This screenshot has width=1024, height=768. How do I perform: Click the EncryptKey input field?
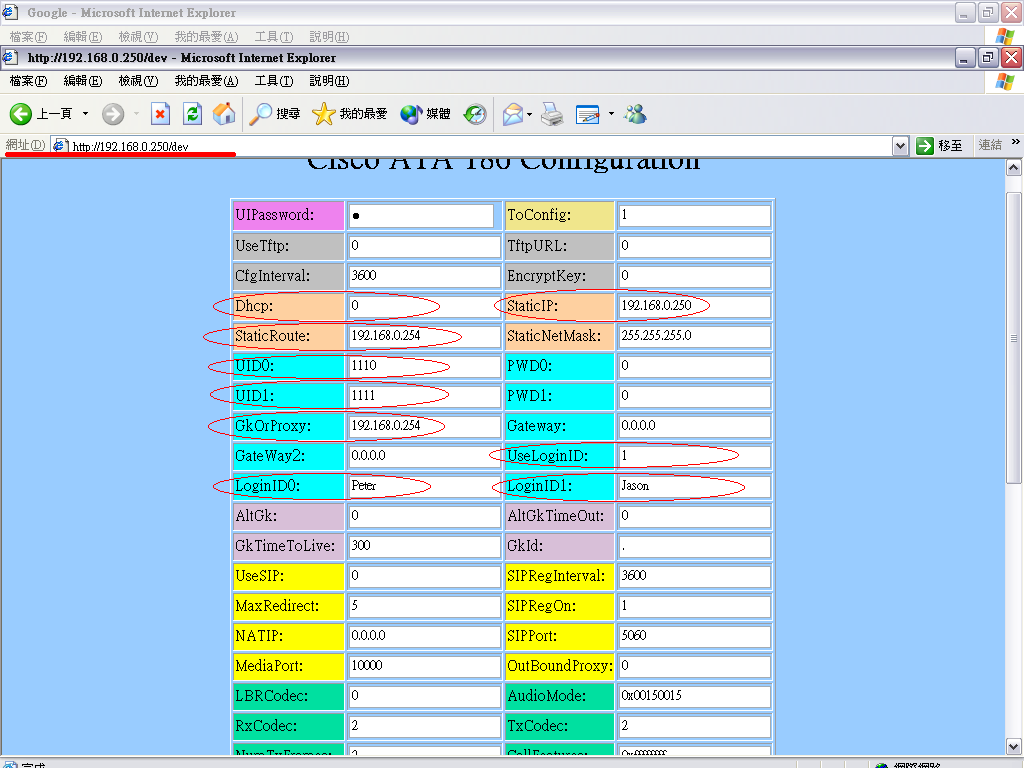pyautogui.click(x=694, y=276)
